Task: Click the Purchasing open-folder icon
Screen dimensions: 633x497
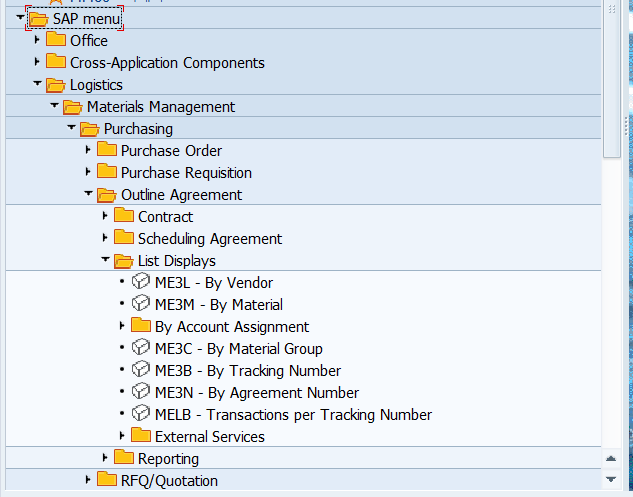Action: point(90,129)
